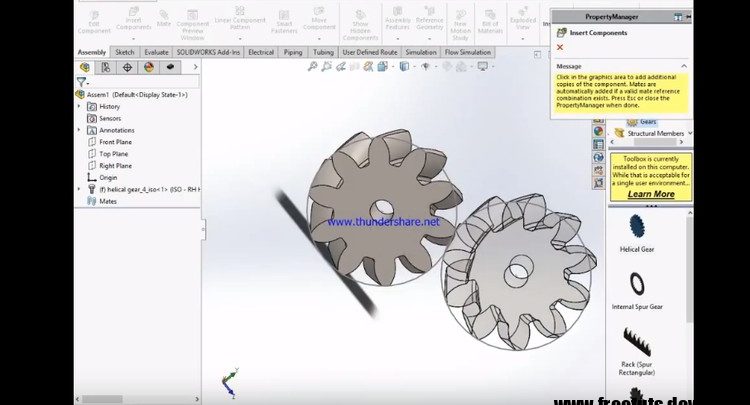Click the Edit Component tool
The height and width of the screenshot is (405, 750).
[94, 22]
